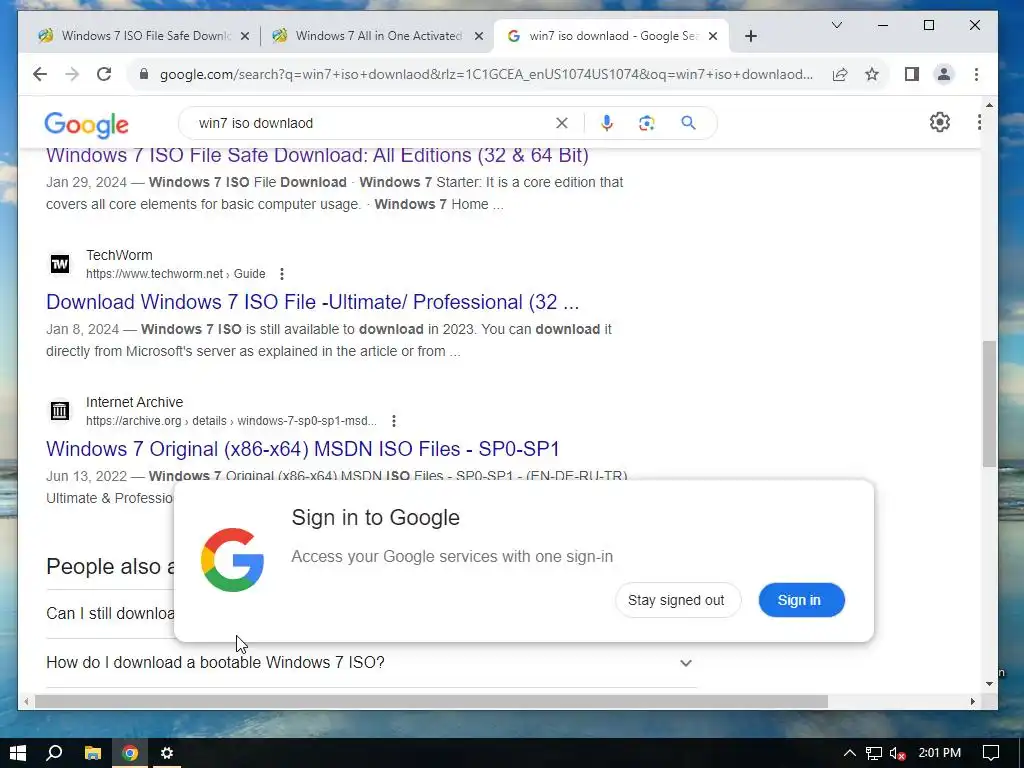
Task: Click the Google logo
Action: click(x=86, y=124)
